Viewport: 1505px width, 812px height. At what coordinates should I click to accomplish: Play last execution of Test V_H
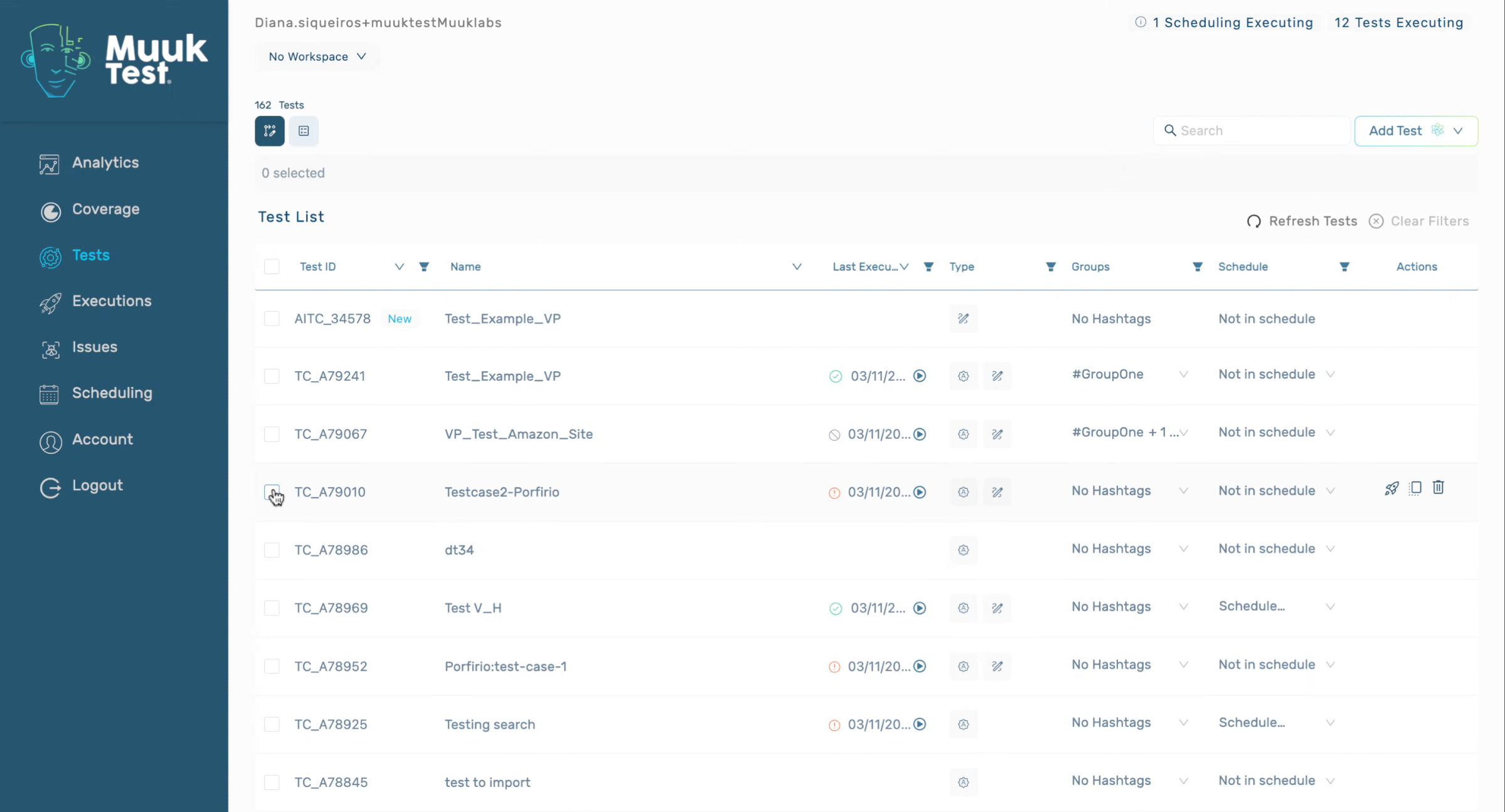(x=920, y=608)
